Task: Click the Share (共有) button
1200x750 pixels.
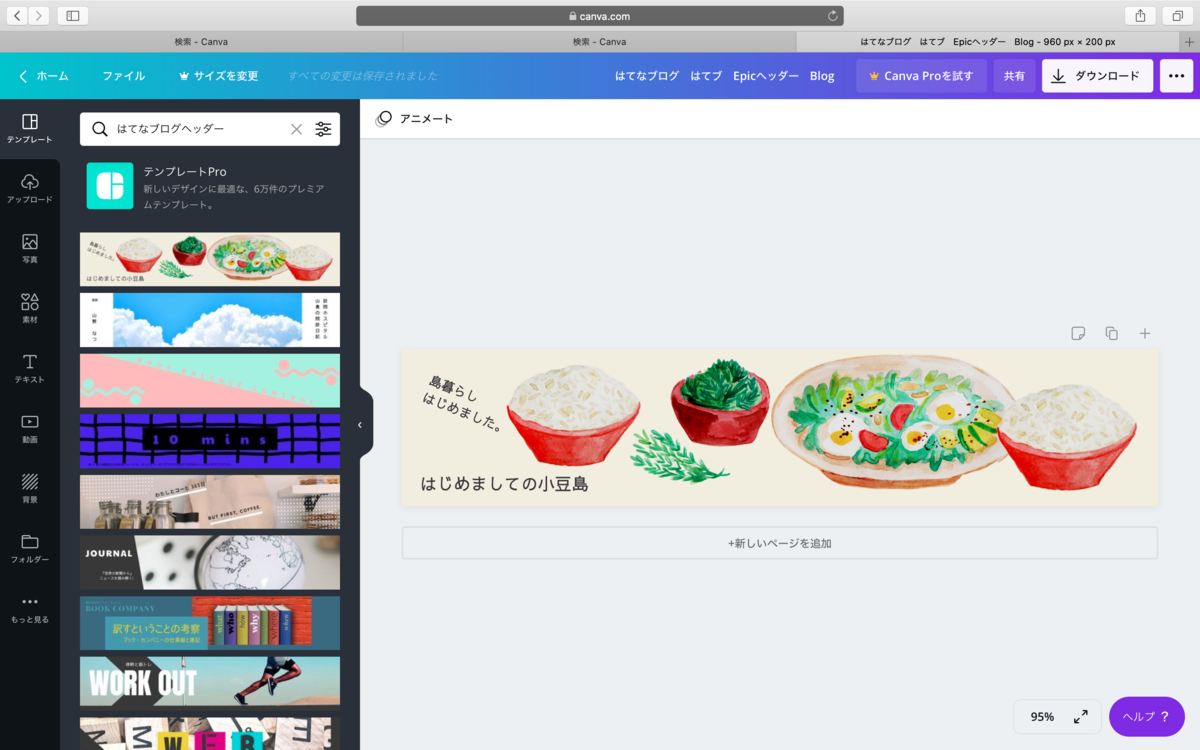Action: pos(1014,76)
